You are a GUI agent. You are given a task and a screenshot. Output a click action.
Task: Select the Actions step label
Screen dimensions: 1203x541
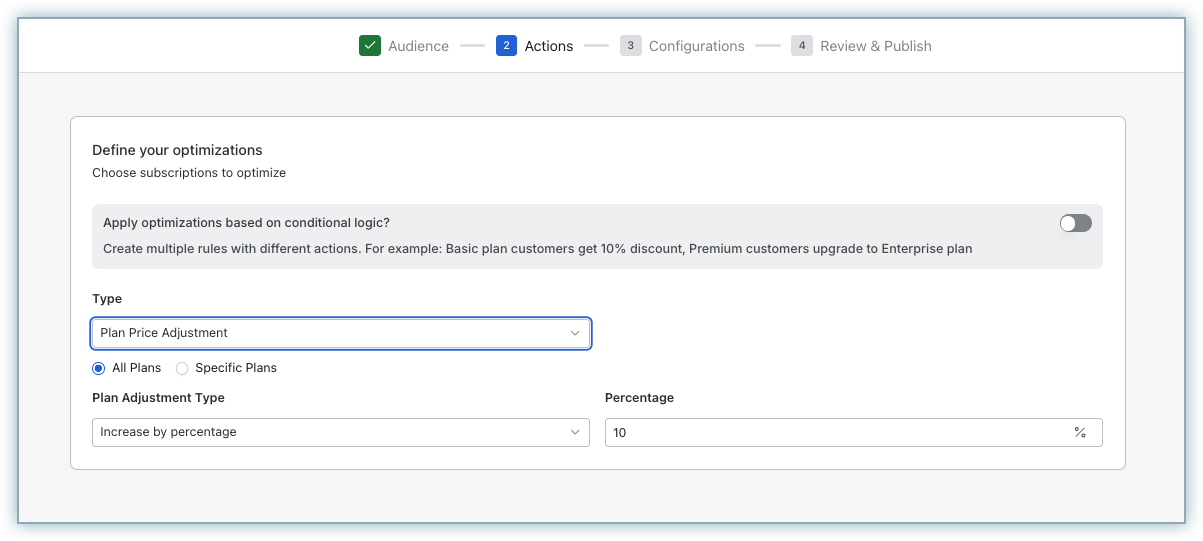pyautogui.click(x=549, y=46)
